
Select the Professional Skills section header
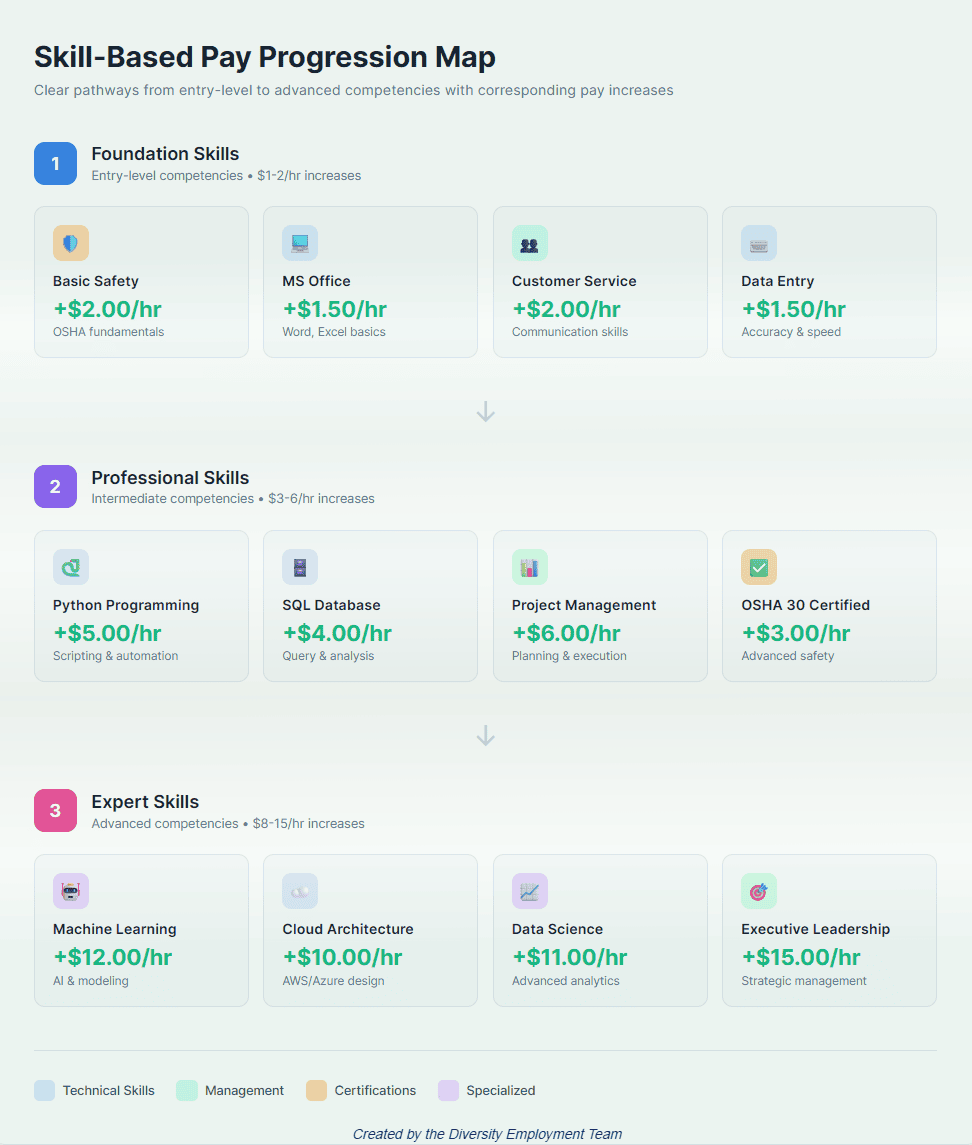click(170, 478)
